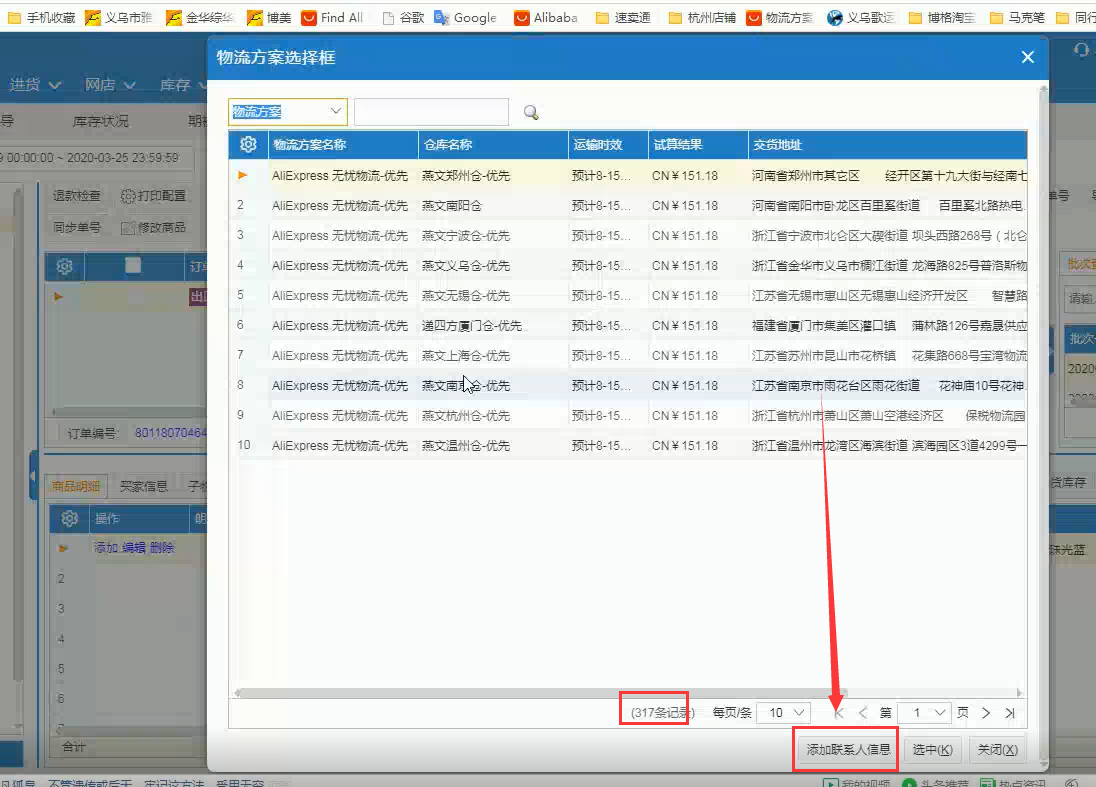Select the 燕文无锡仓-优先 row
This screenshot has width=1096, height=787.
[x=628, y=296]
